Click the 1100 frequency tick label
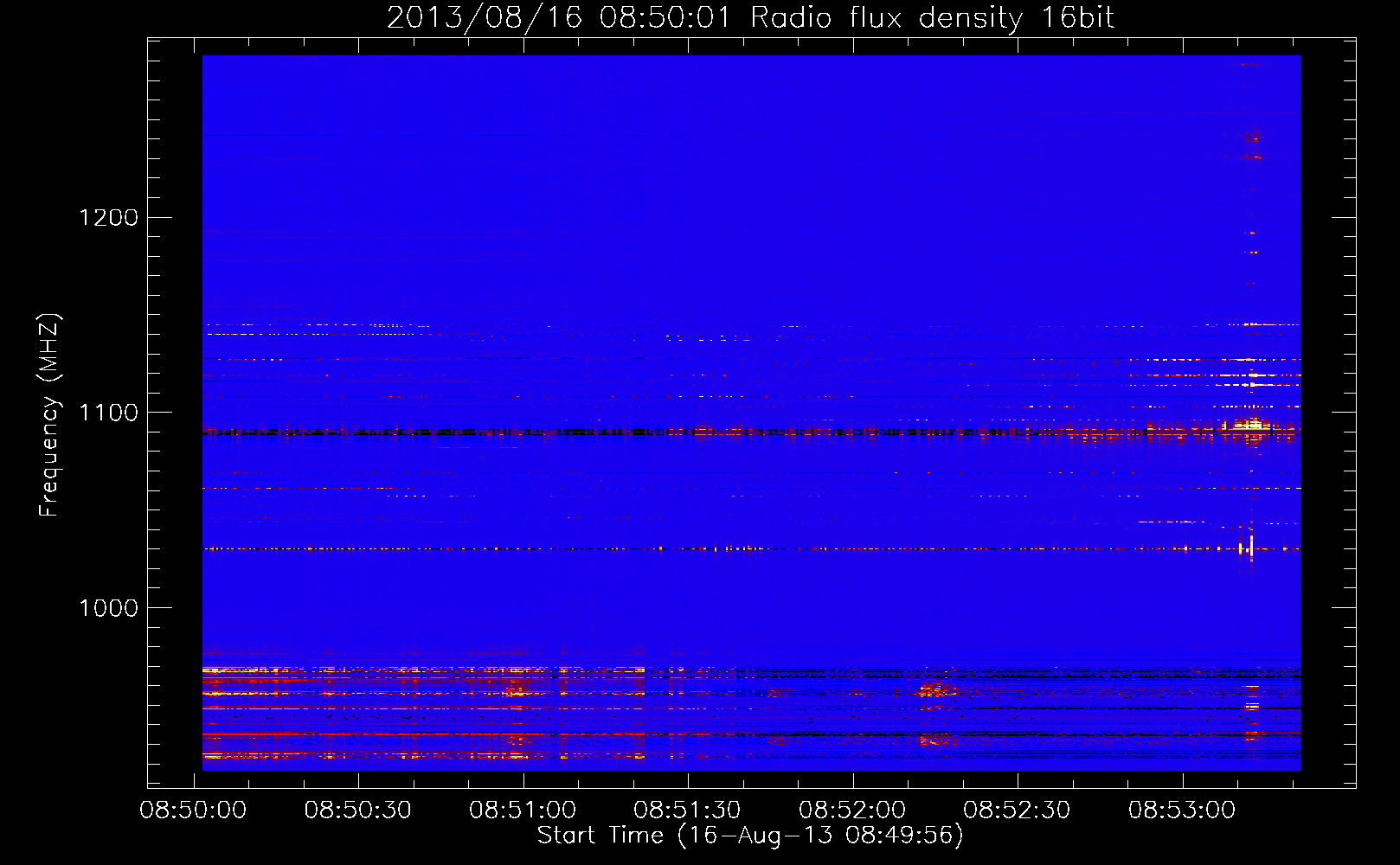1400x865 pixels. click(x=109, y=413)
